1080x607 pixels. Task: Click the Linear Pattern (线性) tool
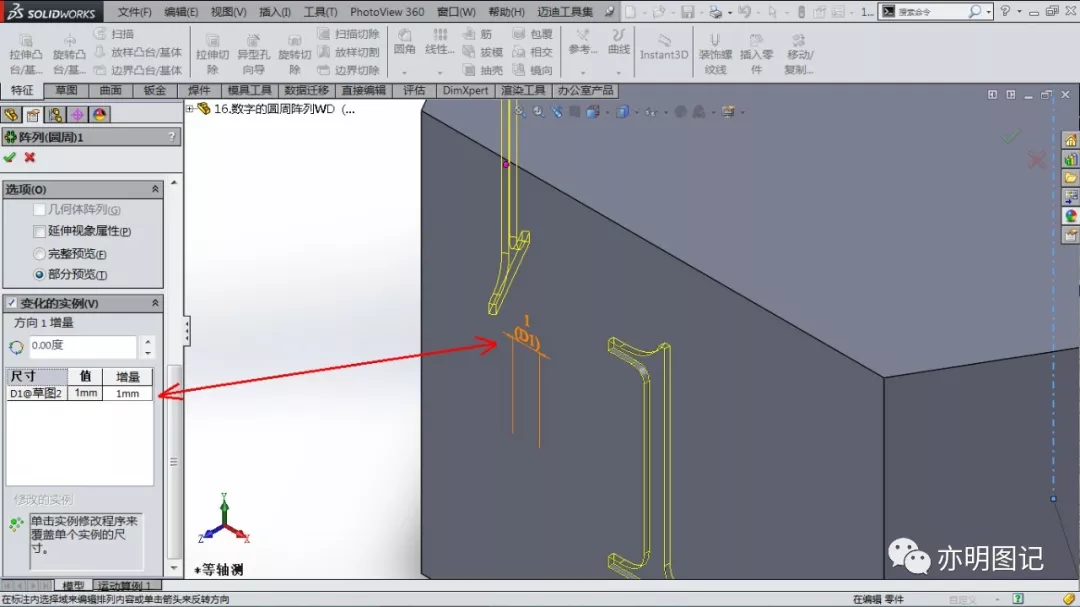(x=439, y=42)
